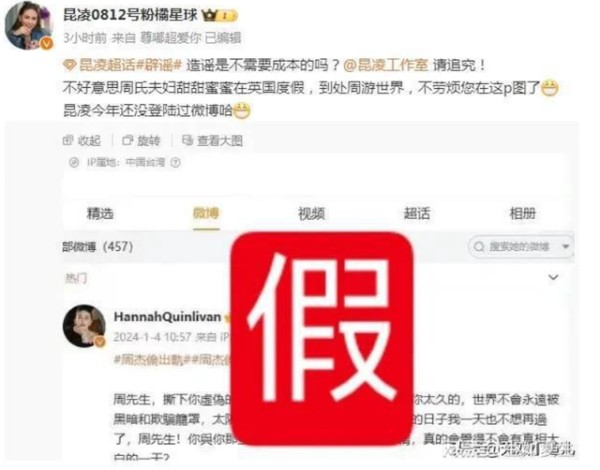Click the IP属地 help question icon
This screenshot has height=470, width=600.
click(x=176, y=163)
